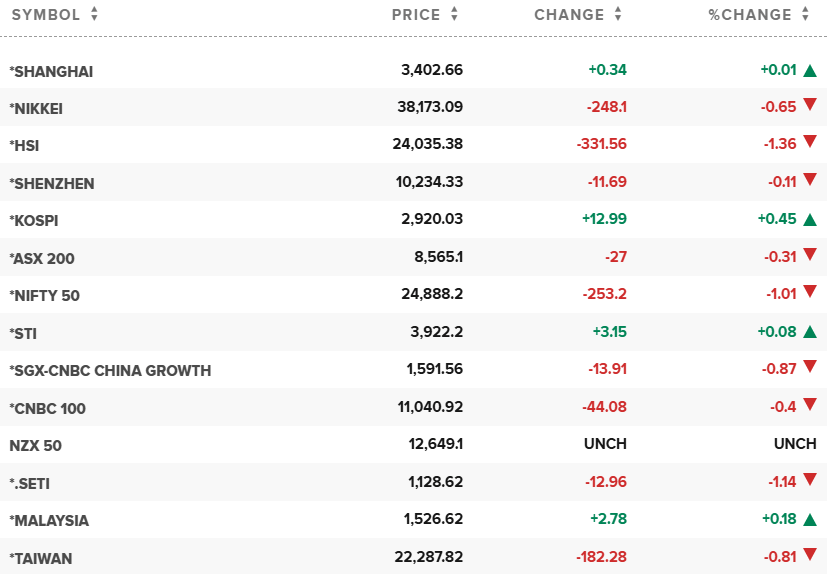Click the green up arrow for MALAYSIA
The image size is (832, 574).
pyautogui.click(x=810, y=519)
